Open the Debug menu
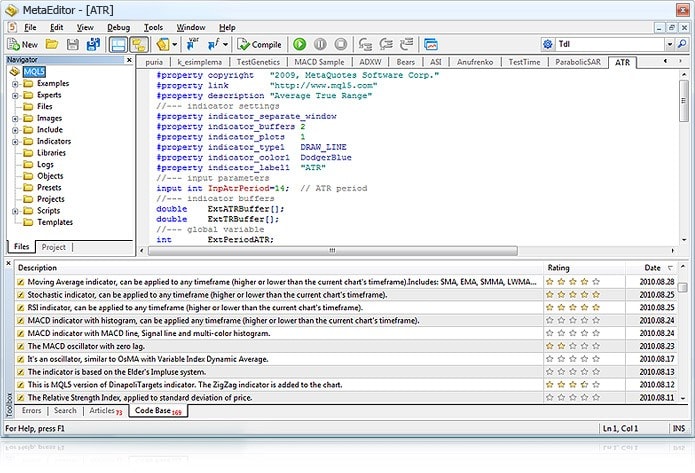The height and width of the screenshot is (473, 695). coord(118,27)
